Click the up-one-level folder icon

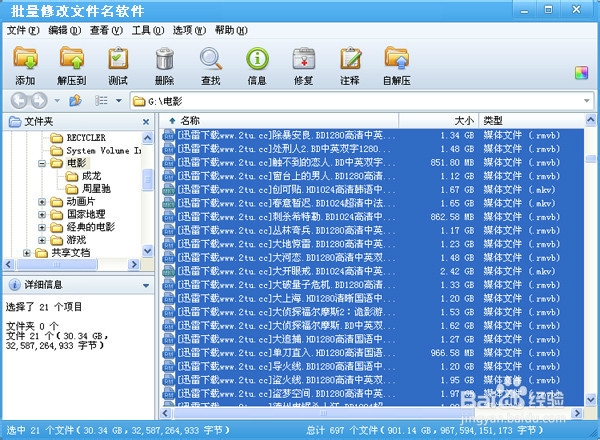coord(75,101)
